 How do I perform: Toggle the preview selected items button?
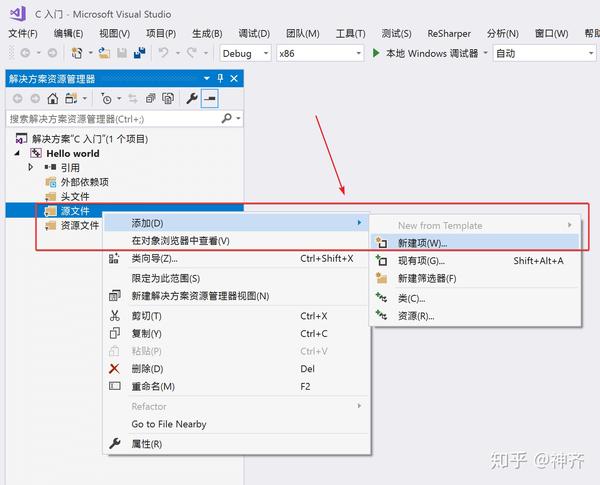(x=210, y=99)
